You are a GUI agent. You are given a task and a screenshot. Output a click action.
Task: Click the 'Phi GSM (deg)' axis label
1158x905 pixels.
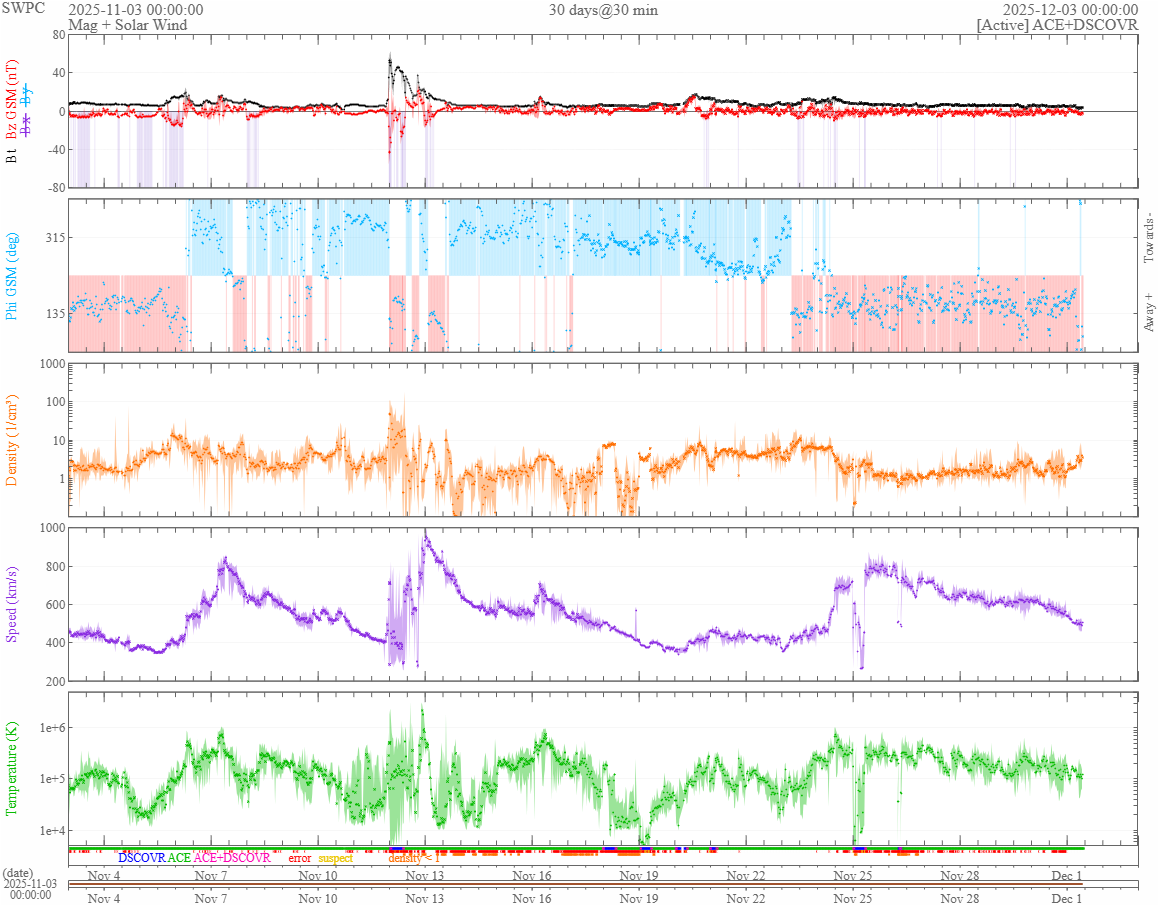(11, 276)
